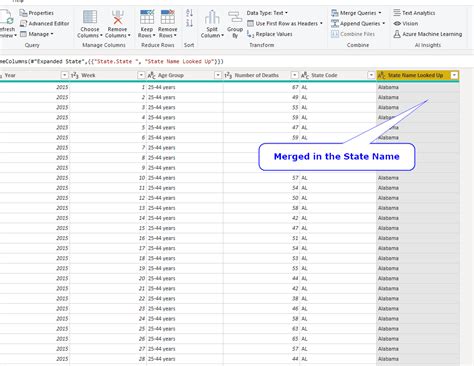
Task: Open Azure Machine Learning
Action: coord(428,34)
